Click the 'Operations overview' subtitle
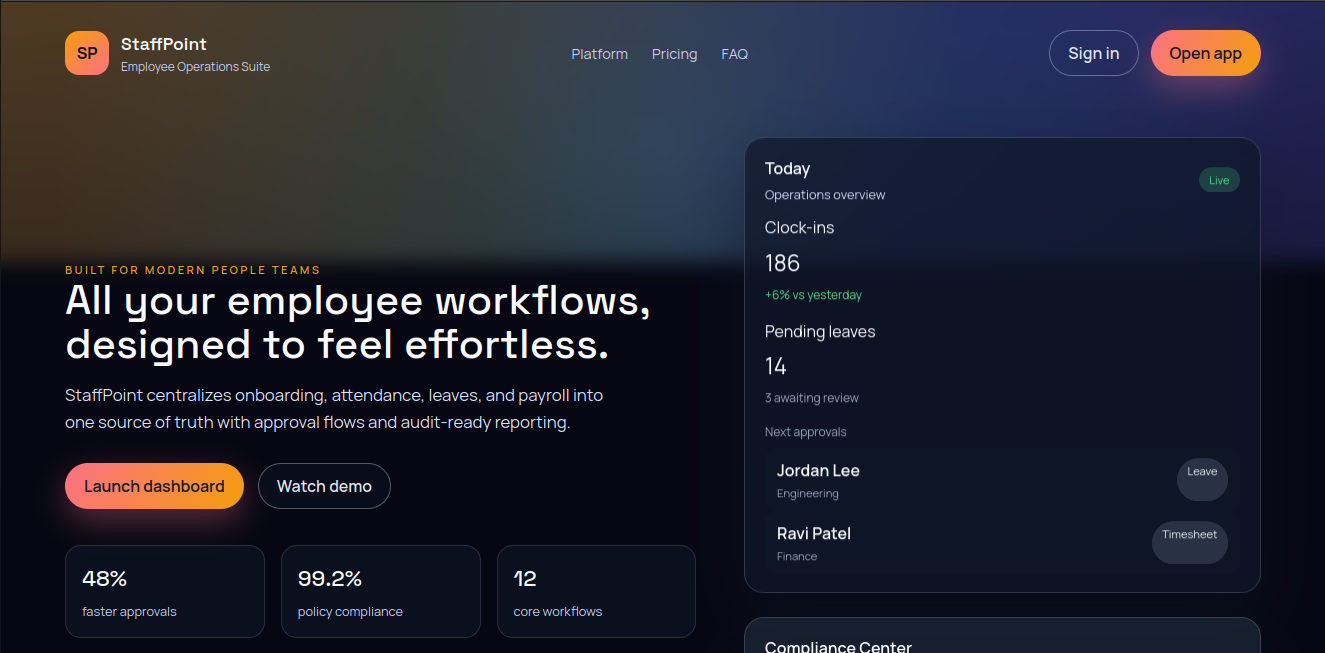The width and height of the screenshot is (1325, 653). click(825, 195)
